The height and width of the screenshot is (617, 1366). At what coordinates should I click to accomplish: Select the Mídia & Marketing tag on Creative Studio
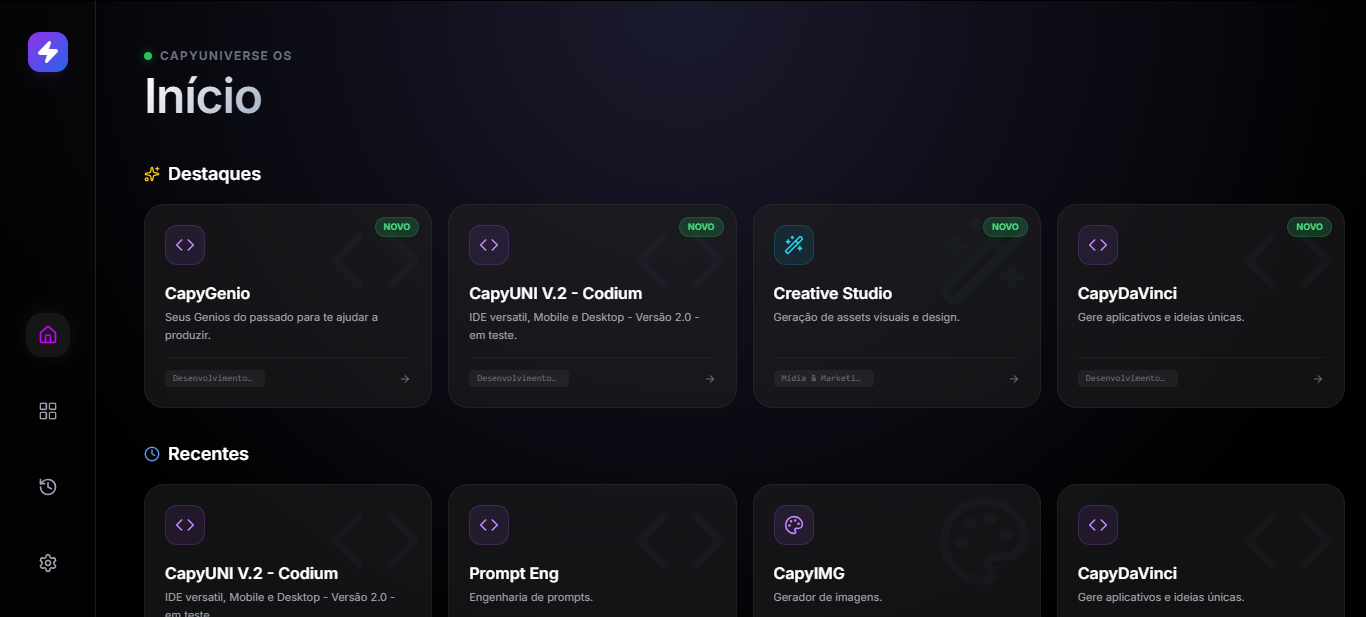[824, 378]
